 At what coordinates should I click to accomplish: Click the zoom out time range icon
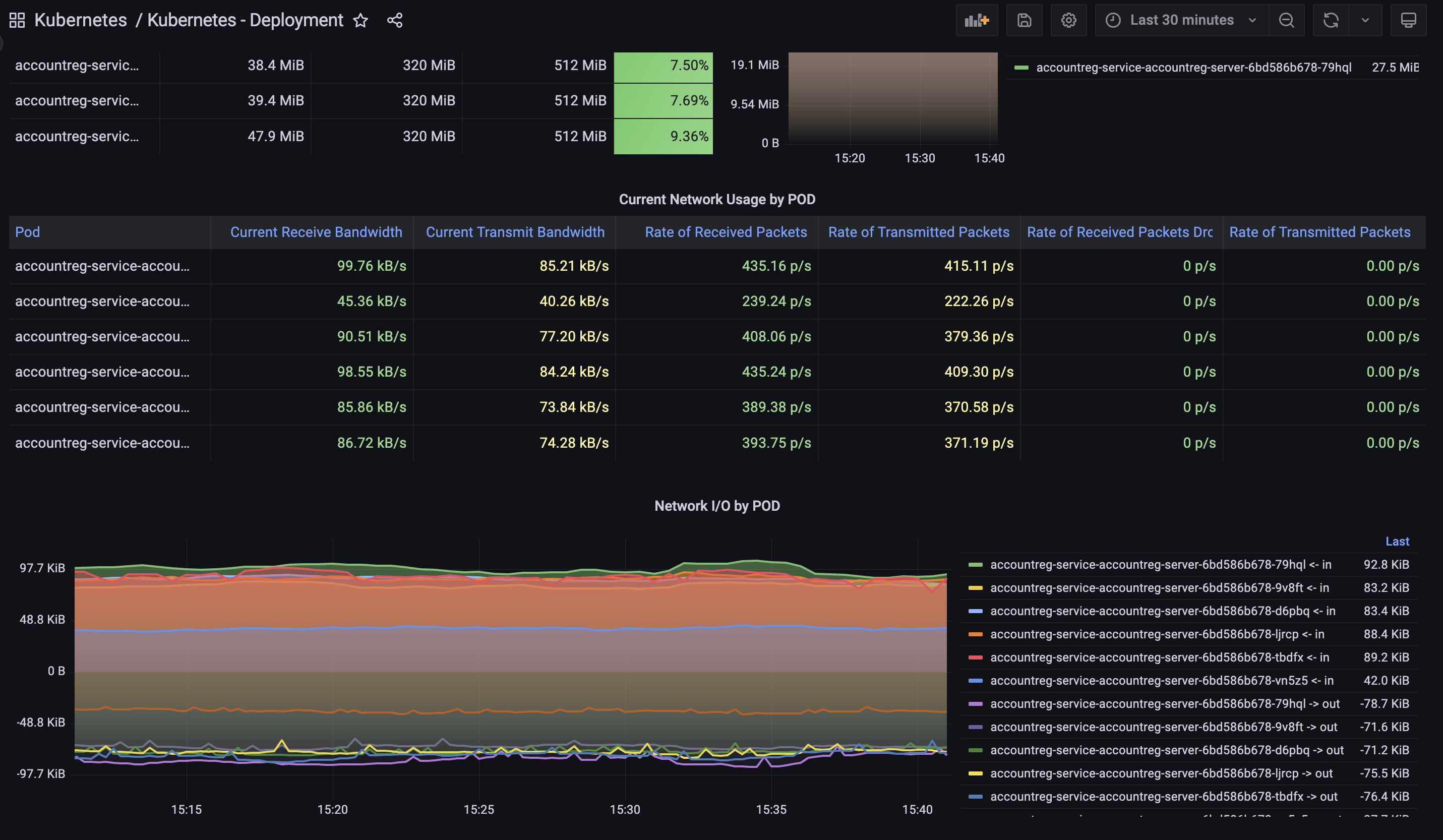(x=1286, y=21)
